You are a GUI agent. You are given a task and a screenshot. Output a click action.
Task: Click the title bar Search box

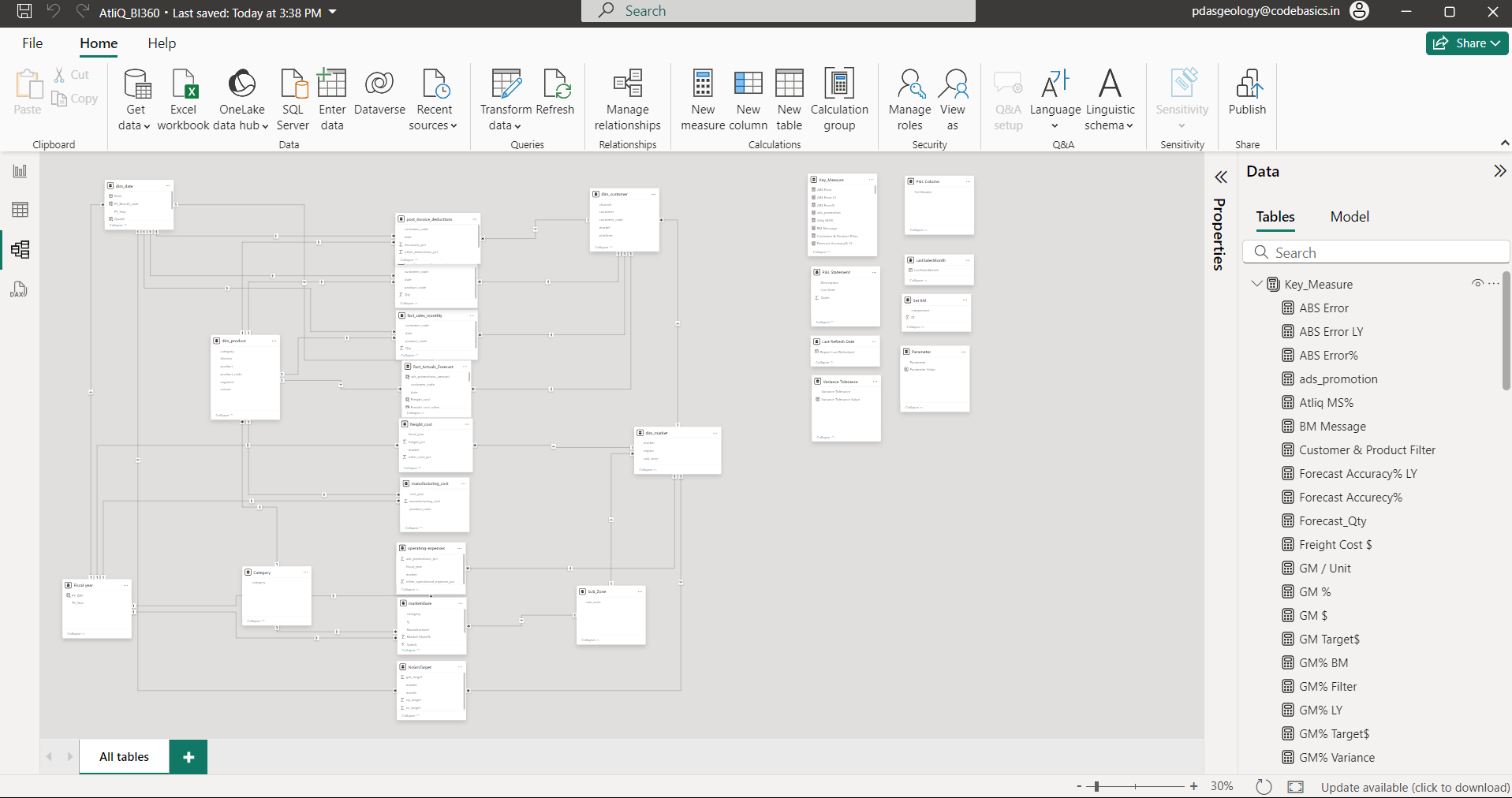tap(778, 11)
